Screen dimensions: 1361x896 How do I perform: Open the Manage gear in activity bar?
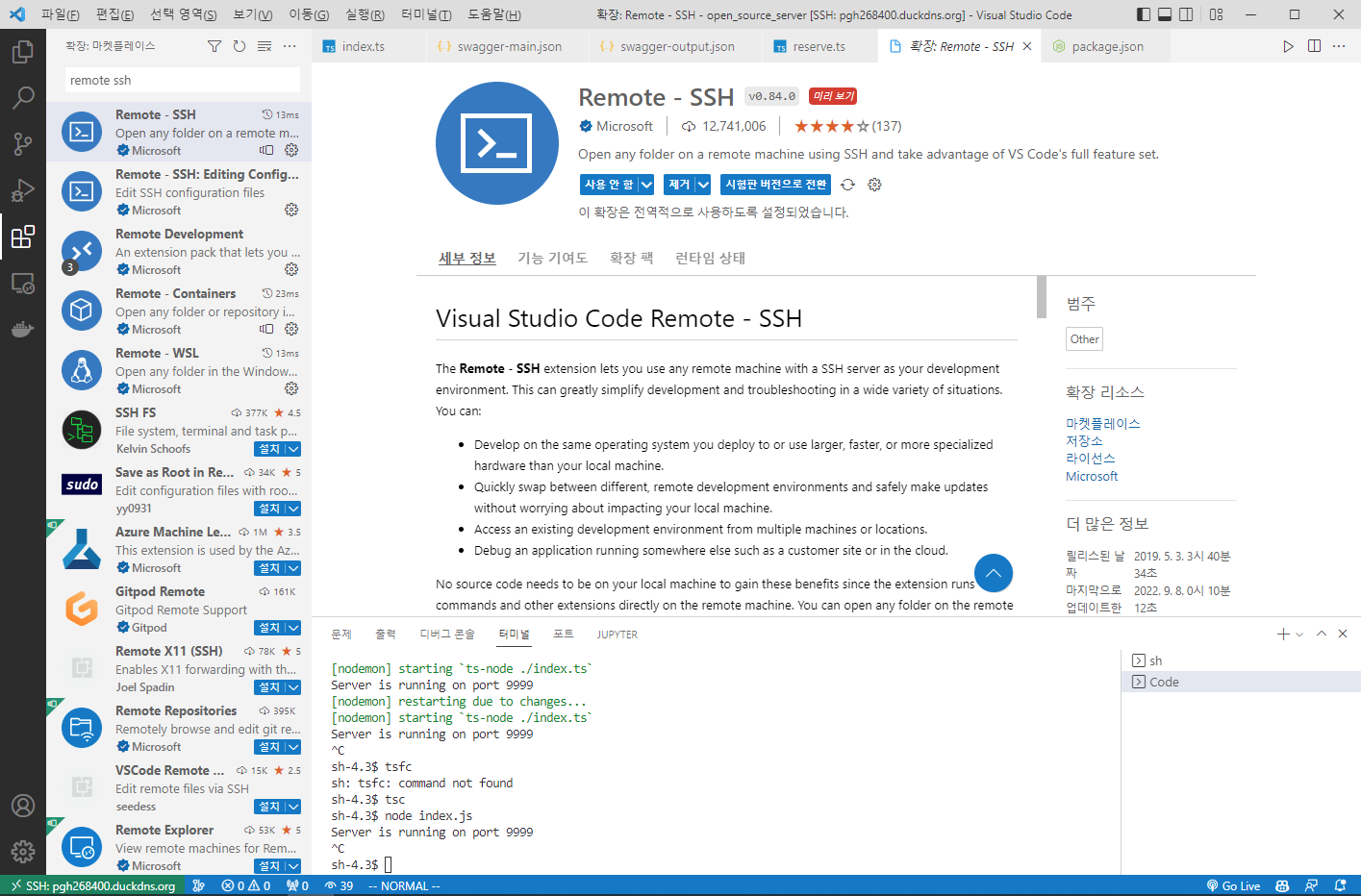click(x=23, y=852)
